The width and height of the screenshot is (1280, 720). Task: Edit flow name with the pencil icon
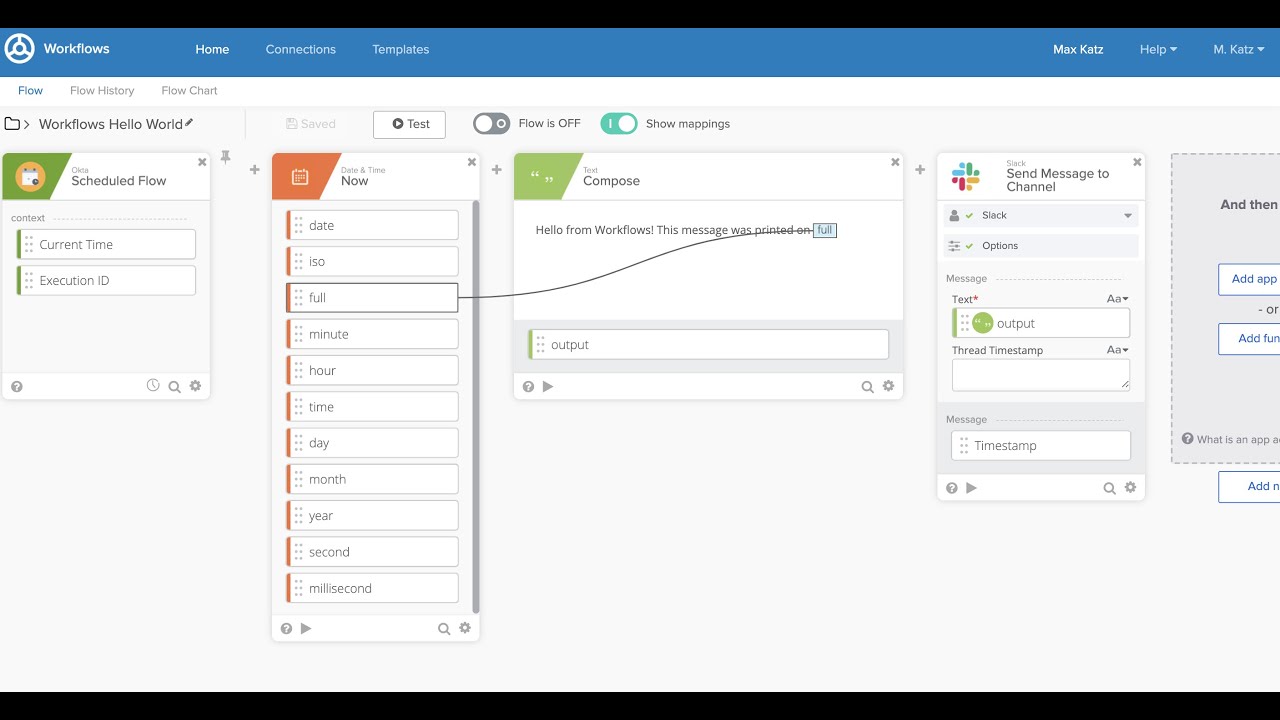point(189,122)
